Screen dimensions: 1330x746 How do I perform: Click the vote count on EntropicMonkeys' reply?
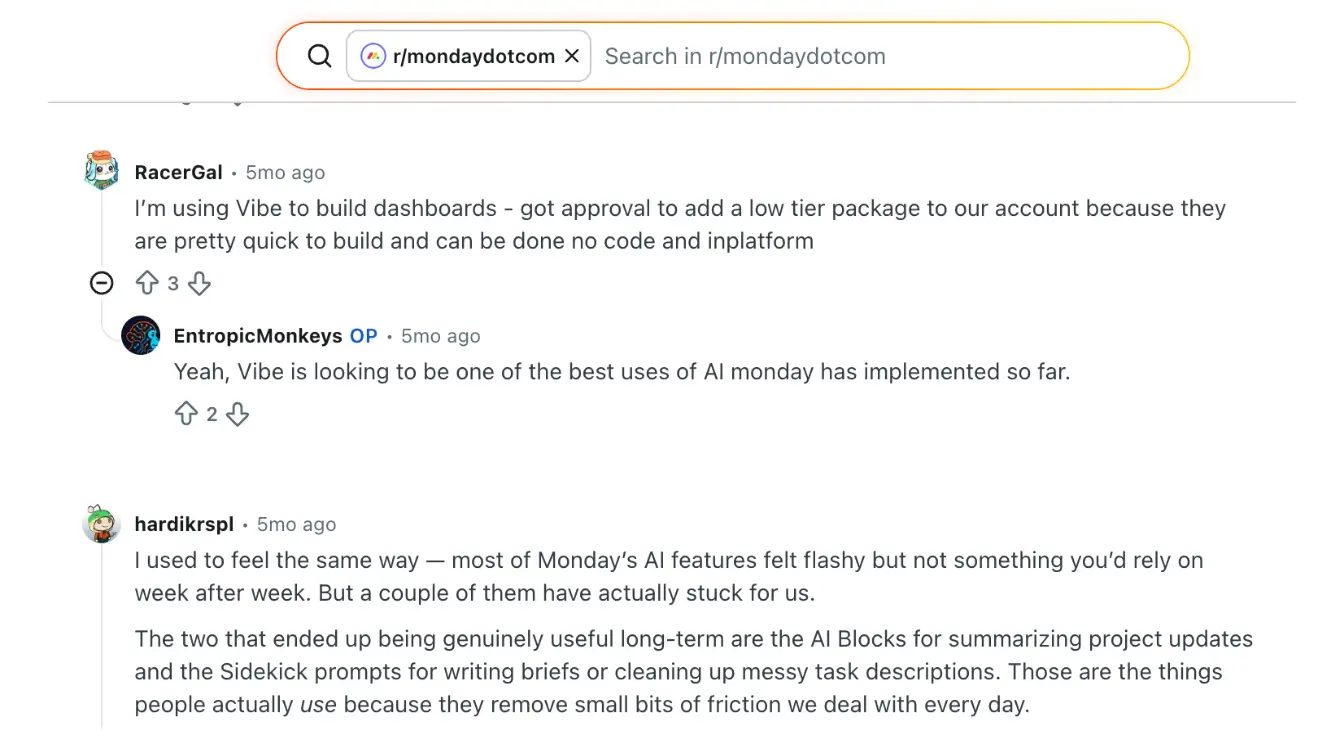pyautogui.click(x=213, y=413)
